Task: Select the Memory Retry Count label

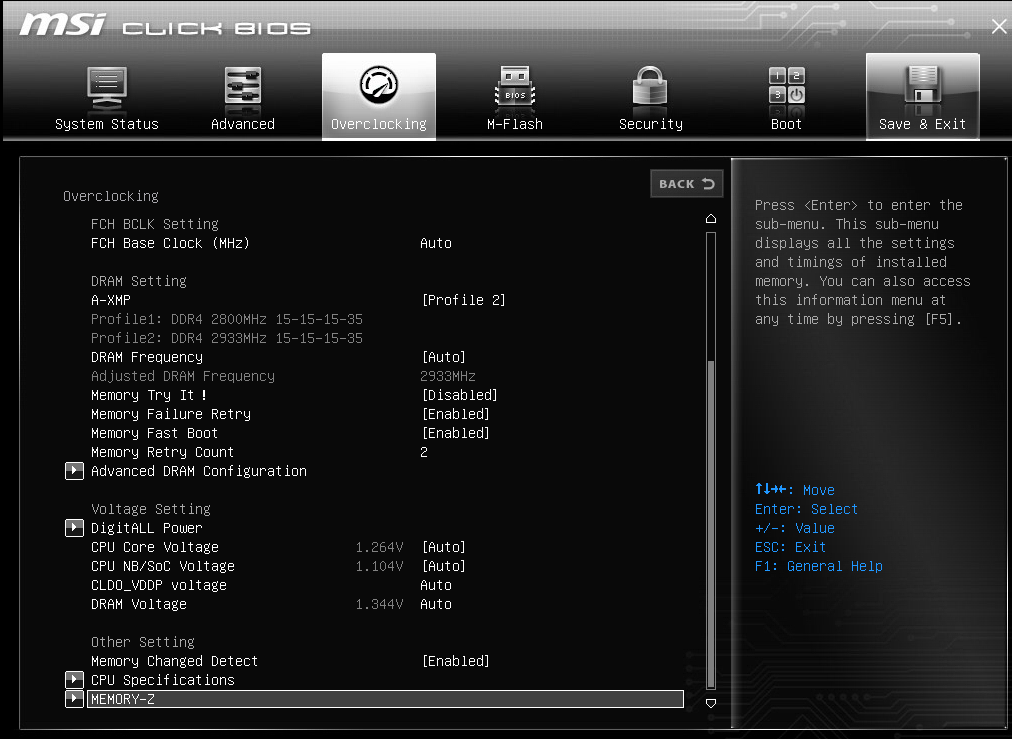Action: 162,452
